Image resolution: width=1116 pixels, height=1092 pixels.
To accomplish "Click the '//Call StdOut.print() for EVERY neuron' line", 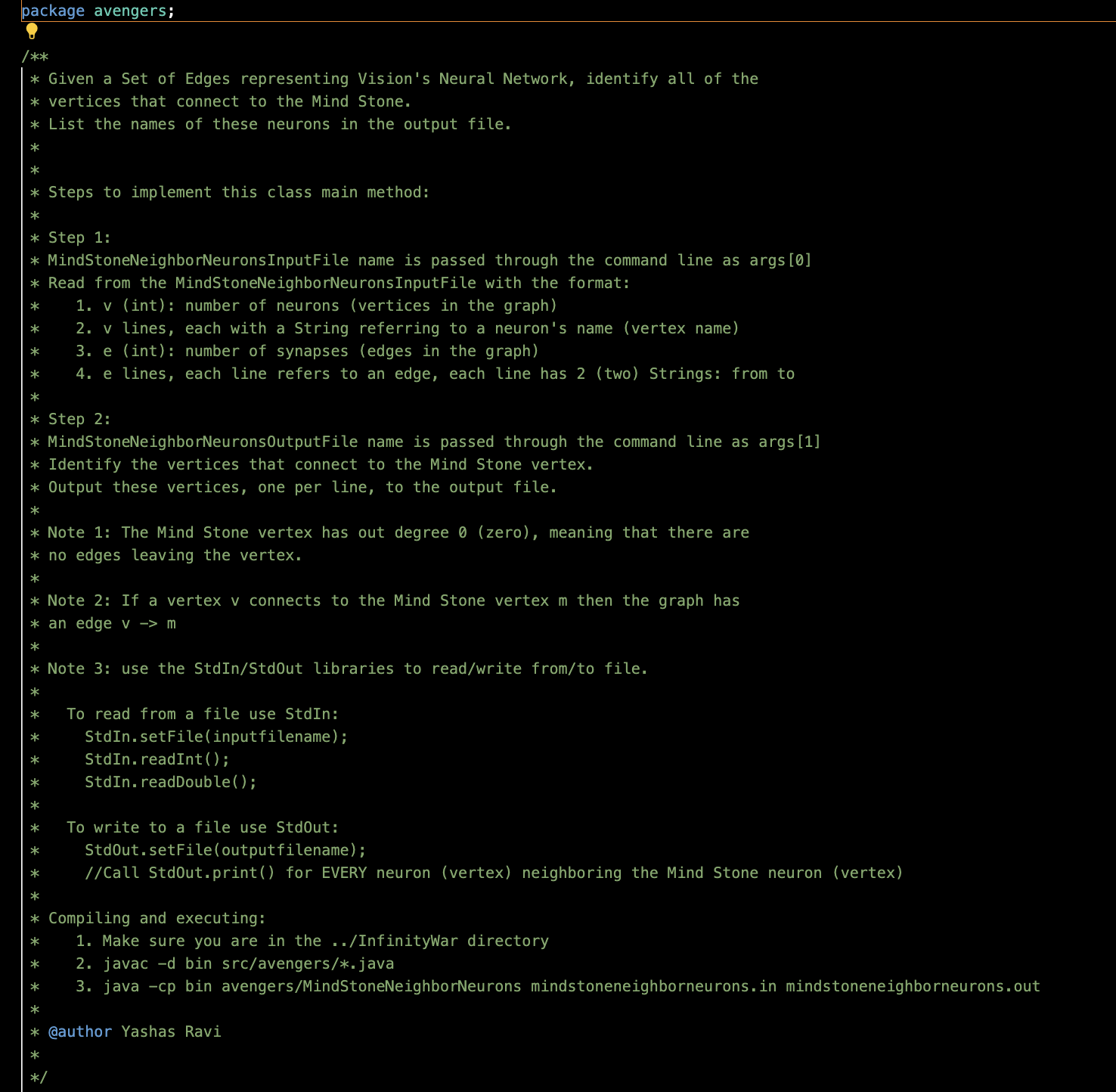I will tap(494, 873).
